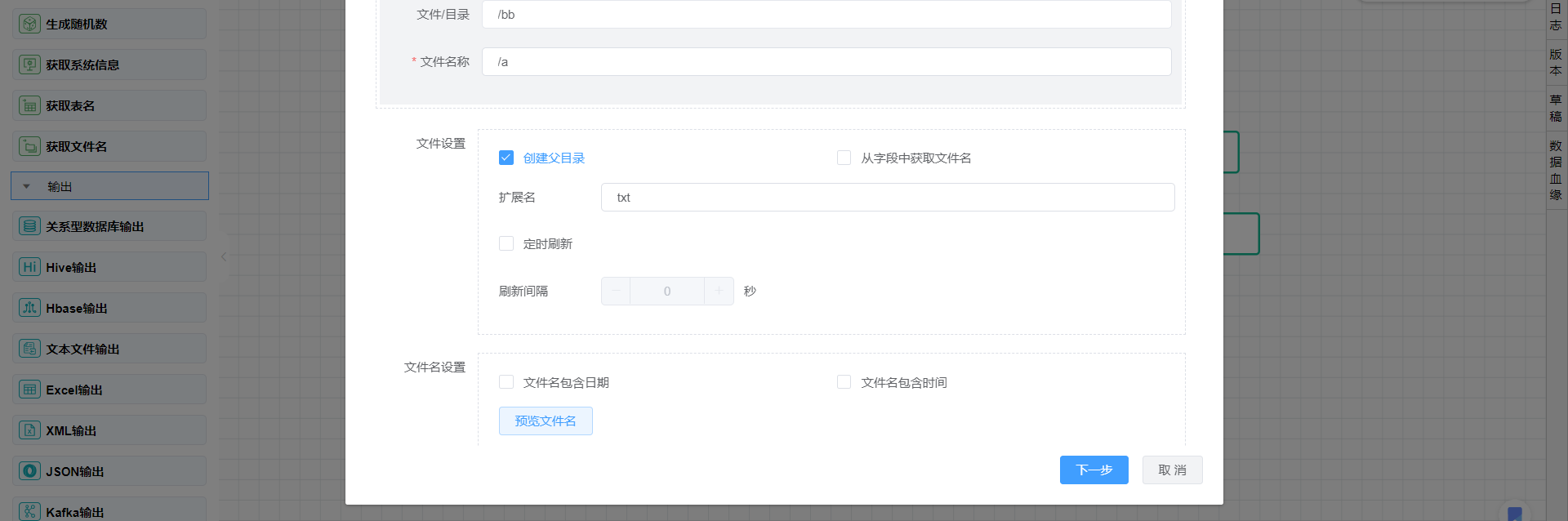Screen dimensions: 1568x521
Task: Click the 获取系统信息 icon in sidebar
Action: pos(29,65)
